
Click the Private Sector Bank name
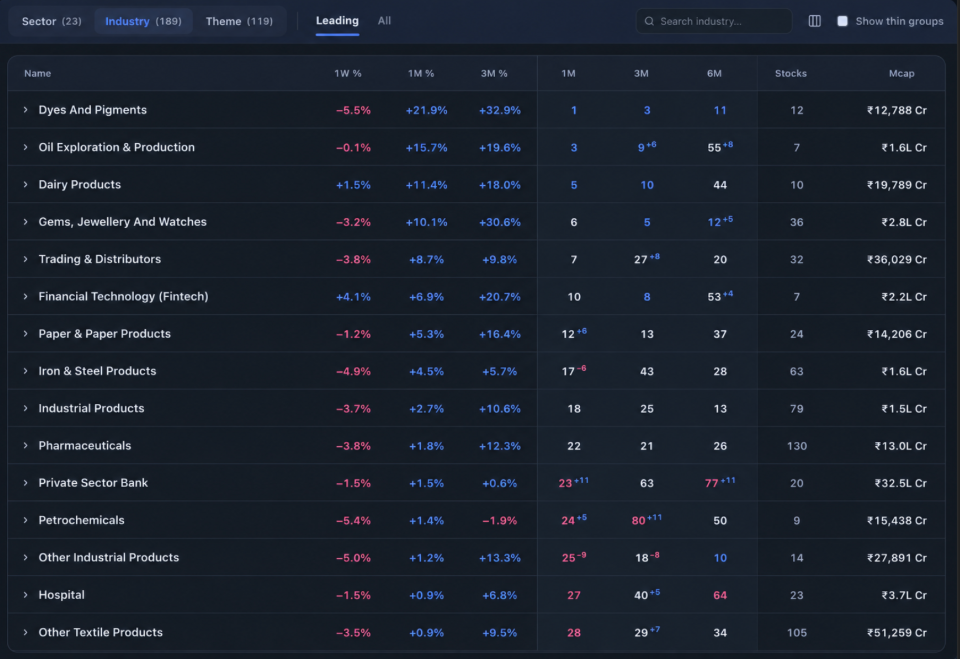[x=93, y=483]
